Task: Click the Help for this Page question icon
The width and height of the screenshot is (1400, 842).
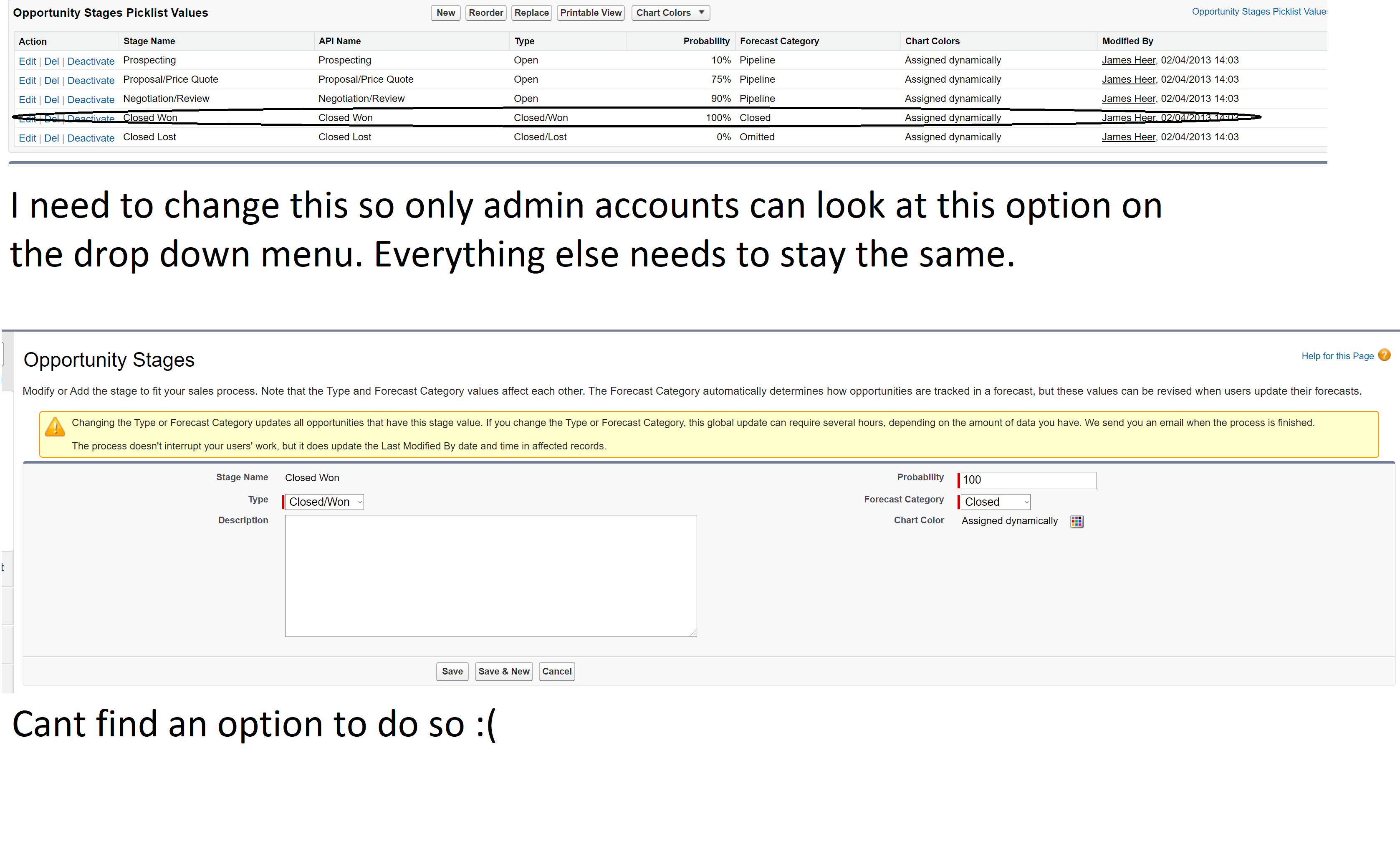Action: coord(1384,355)
